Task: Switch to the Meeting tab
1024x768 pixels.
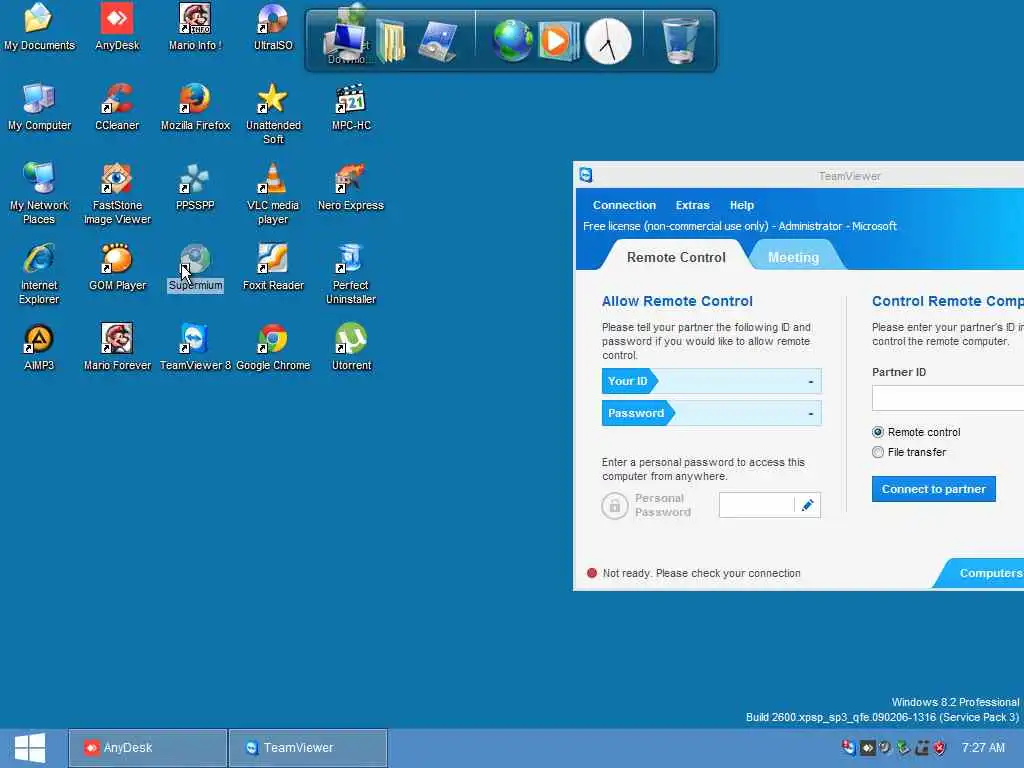Action: (x=793, y=257)
